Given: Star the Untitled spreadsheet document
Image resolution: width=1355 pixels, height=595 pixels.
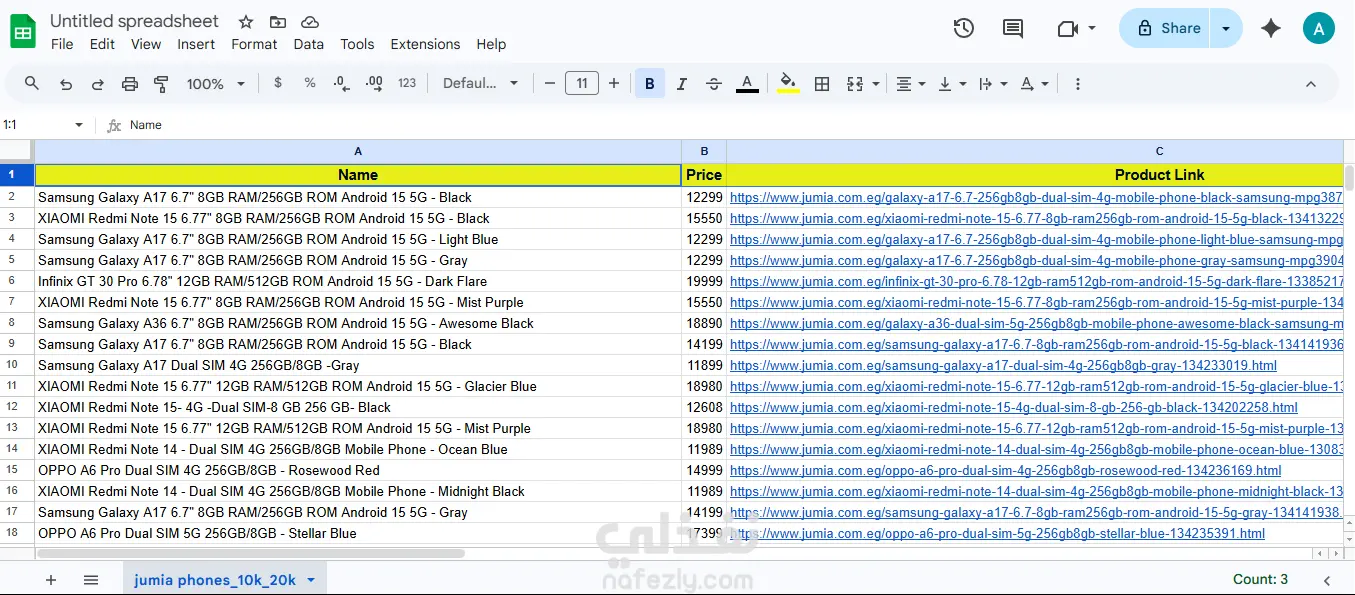Looking at the screenshot, I should tap(246, 22).
